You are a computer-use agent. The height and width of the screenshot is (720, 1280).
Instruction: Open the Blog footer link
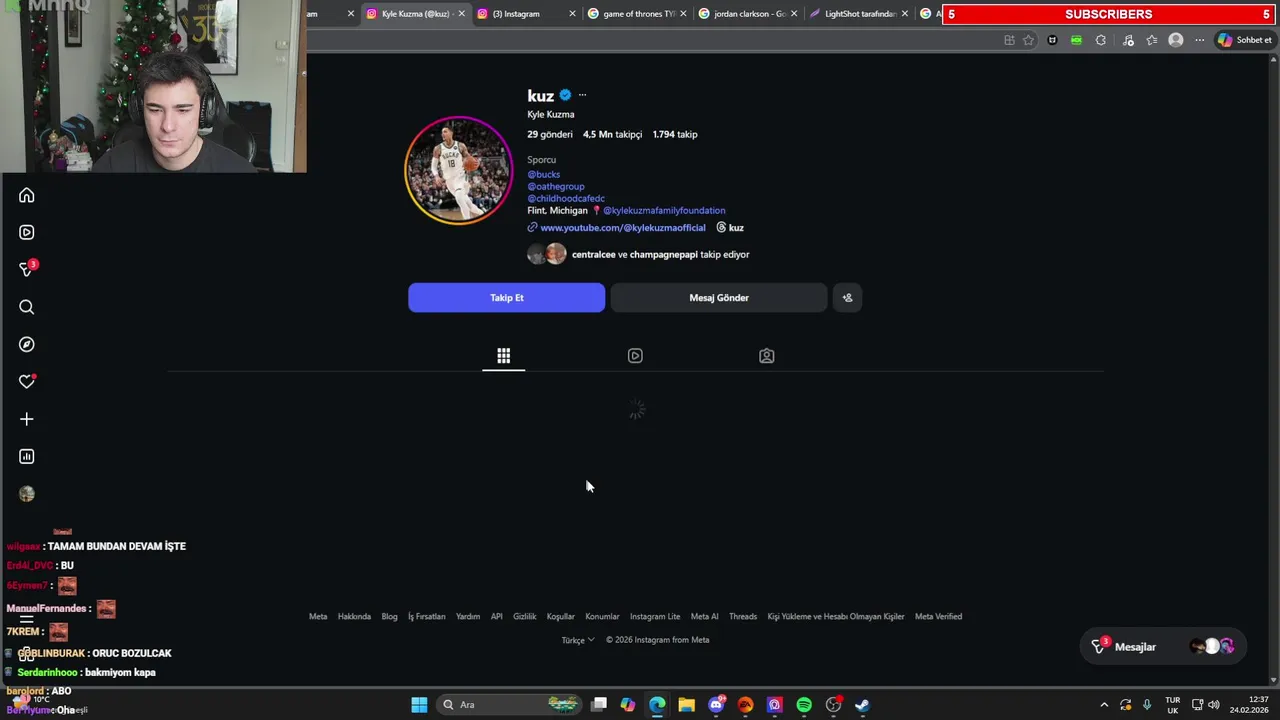[389, 616]
